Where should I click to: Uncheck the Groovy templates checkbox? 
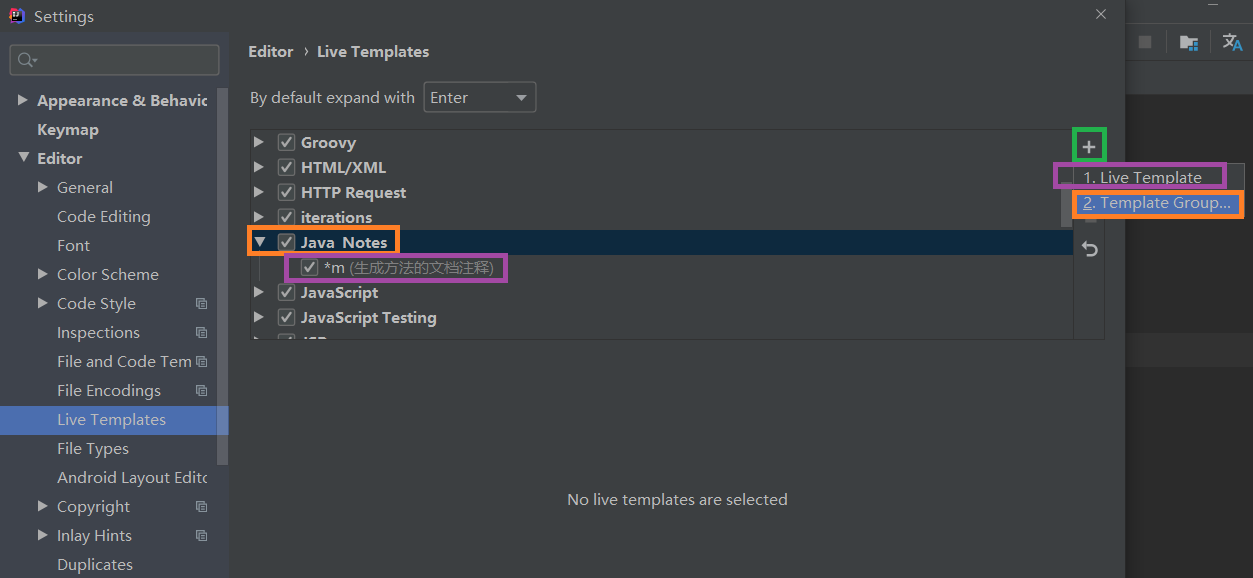click(x=286, y=141)
